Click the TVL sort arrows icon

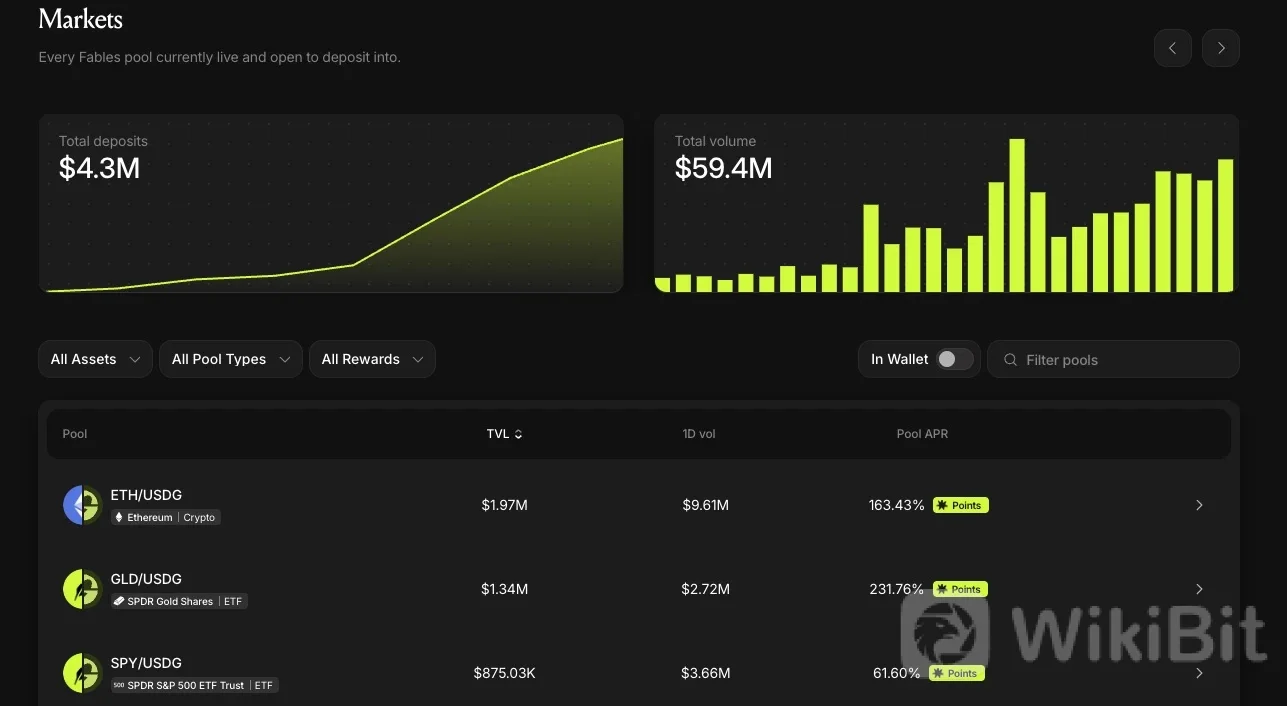tap(518, 434)
